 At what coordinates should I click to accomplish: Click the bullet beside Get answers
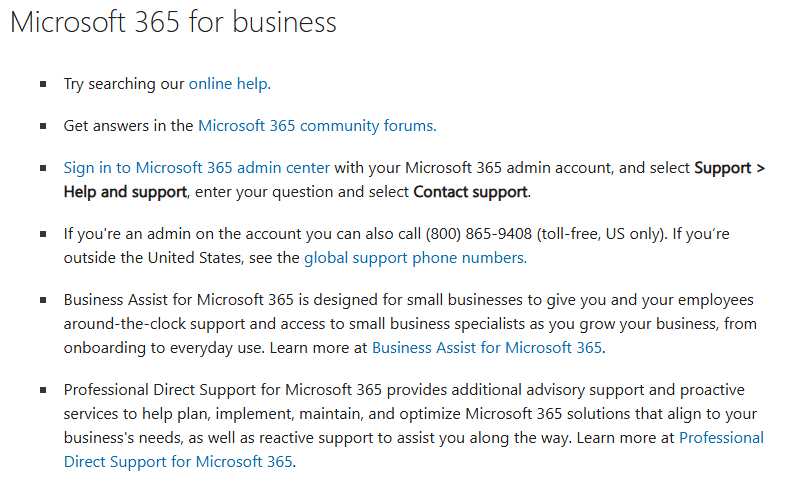[x=43, y=126]
